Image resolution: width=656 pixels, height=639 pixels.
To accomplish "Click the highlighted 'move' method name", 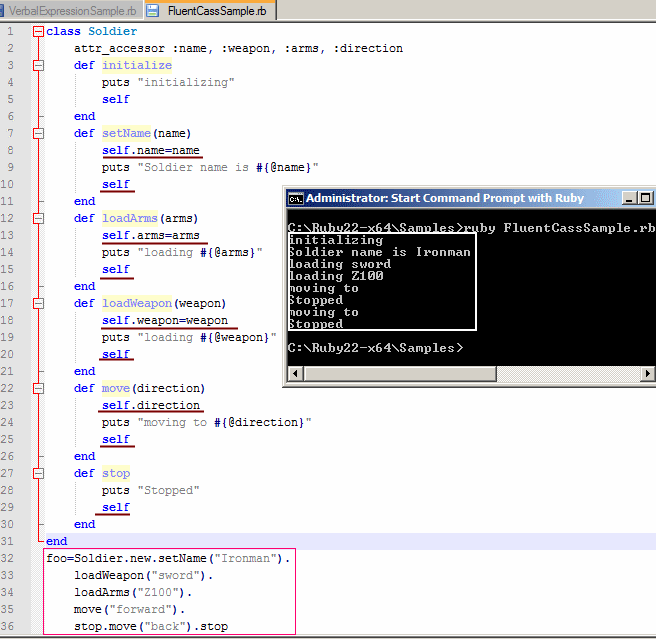I will 116,388.
